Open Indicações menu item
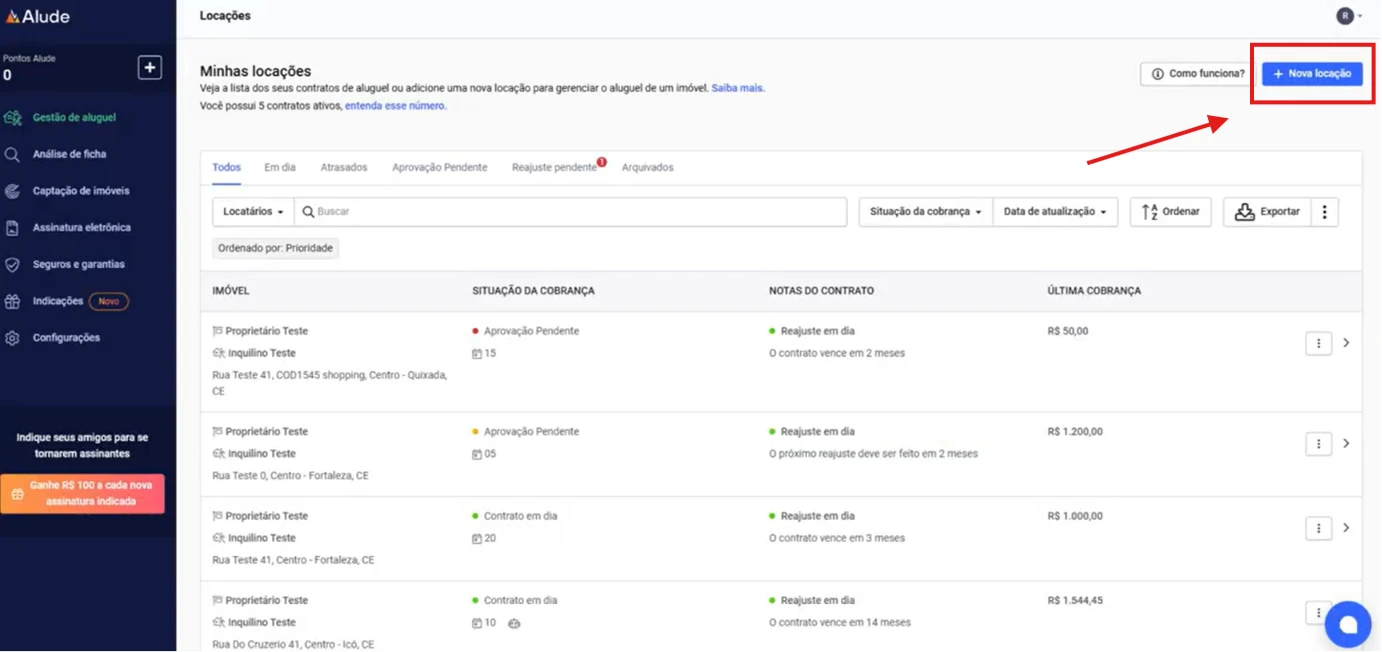The width and height of the screenshot is (1382, 652). click(x=58, y=301)
